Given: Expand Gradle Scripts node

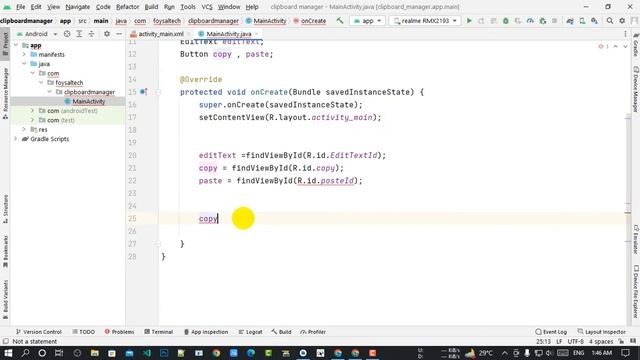Looking at the screenshot, I should click(x=16, y=139).
